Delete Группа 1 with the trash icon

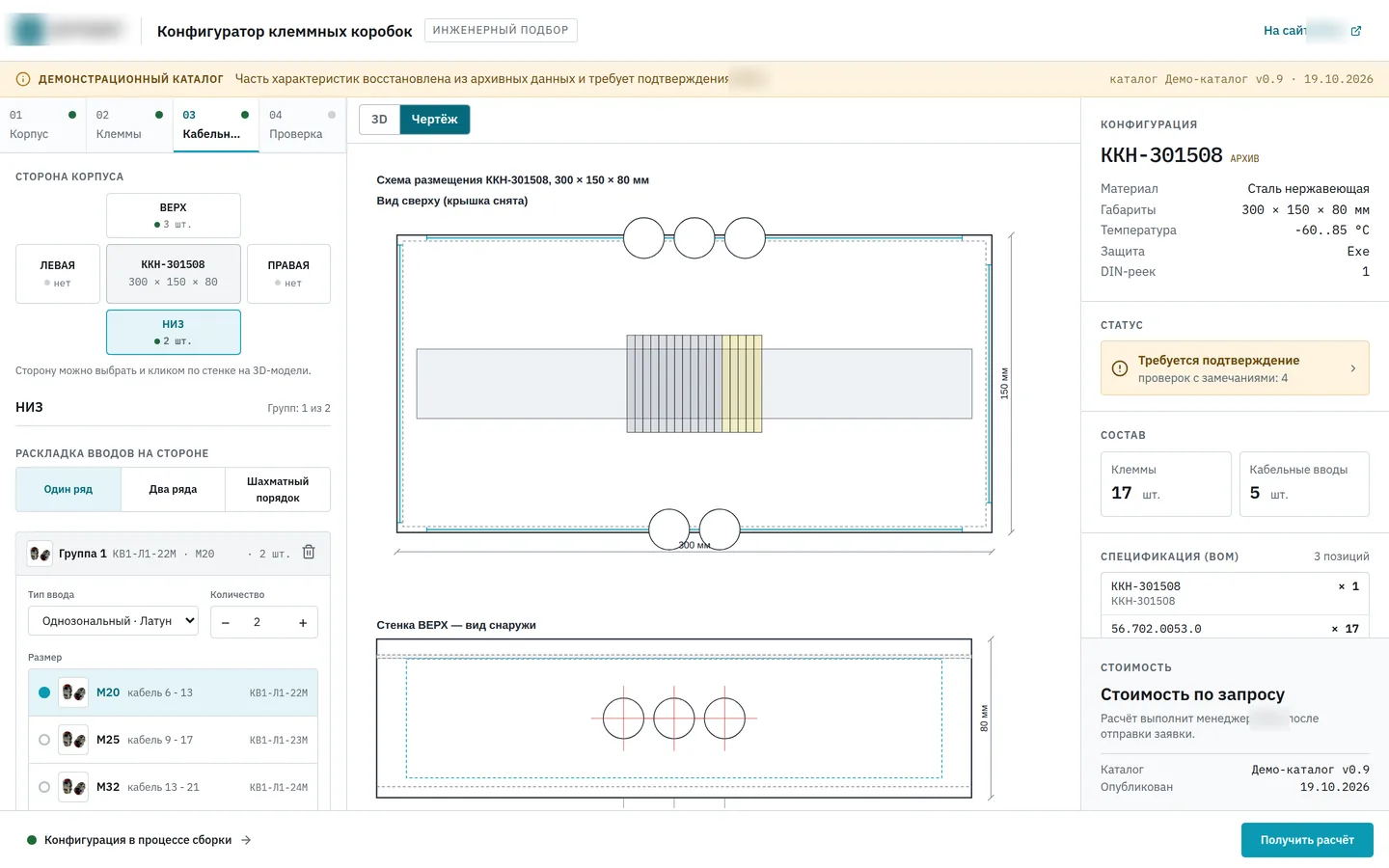point(309,553)
